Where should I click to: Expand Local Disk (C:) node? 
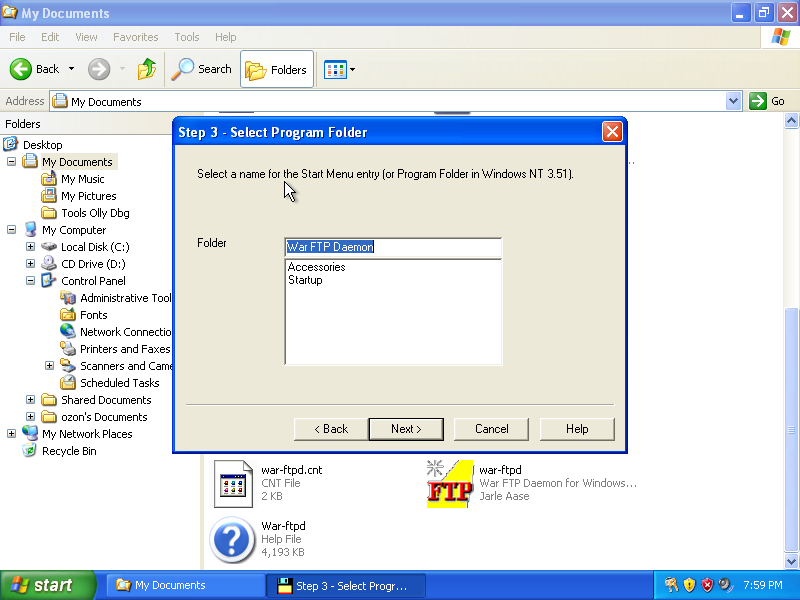31,246
